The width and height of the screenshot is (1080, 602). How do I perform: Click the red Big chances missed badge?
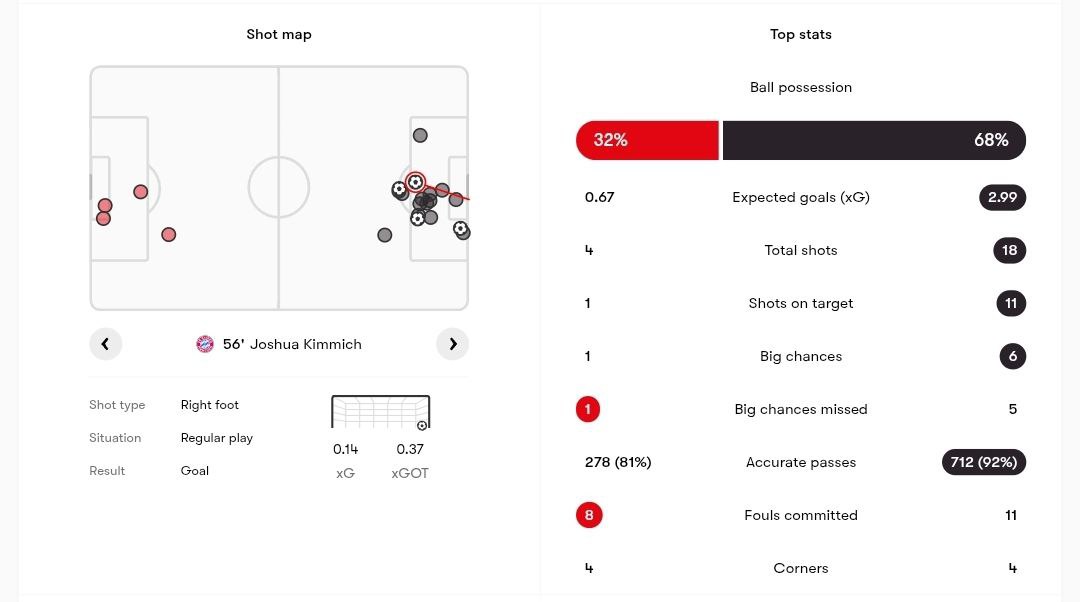[x=588, y=409]
